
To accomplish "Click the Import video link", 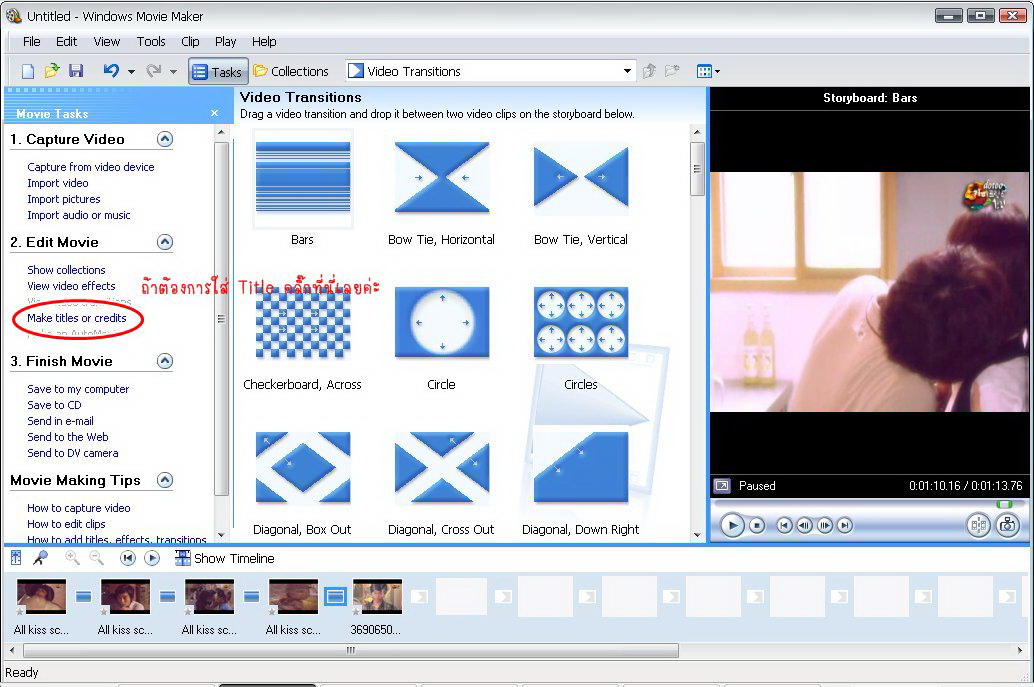I will [x=57, y=183].
